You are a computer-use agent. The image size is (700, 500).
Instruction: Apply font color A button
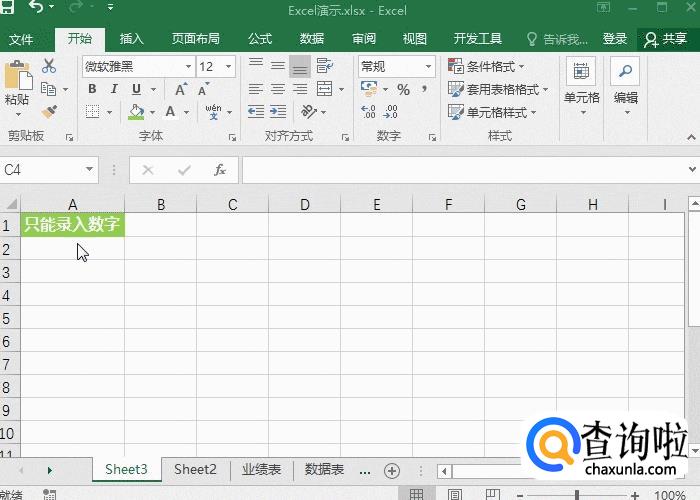[x=170, y=112]
